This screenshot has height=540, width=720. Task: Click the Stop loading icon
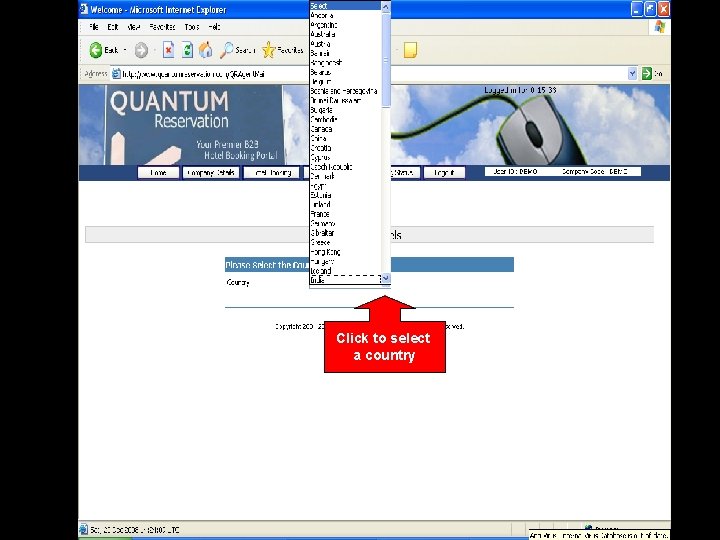[169, 50]
